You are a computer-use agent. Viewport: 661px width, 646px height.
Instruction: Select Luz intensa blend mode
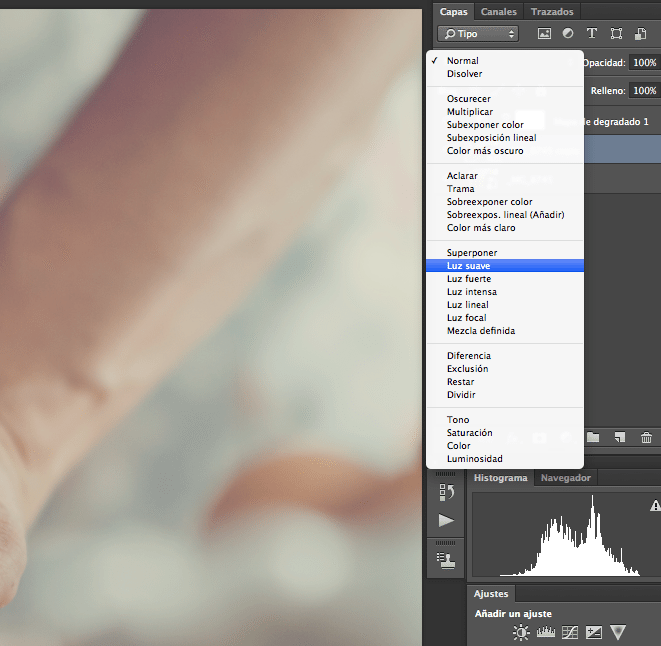click(x=505, y=292)
